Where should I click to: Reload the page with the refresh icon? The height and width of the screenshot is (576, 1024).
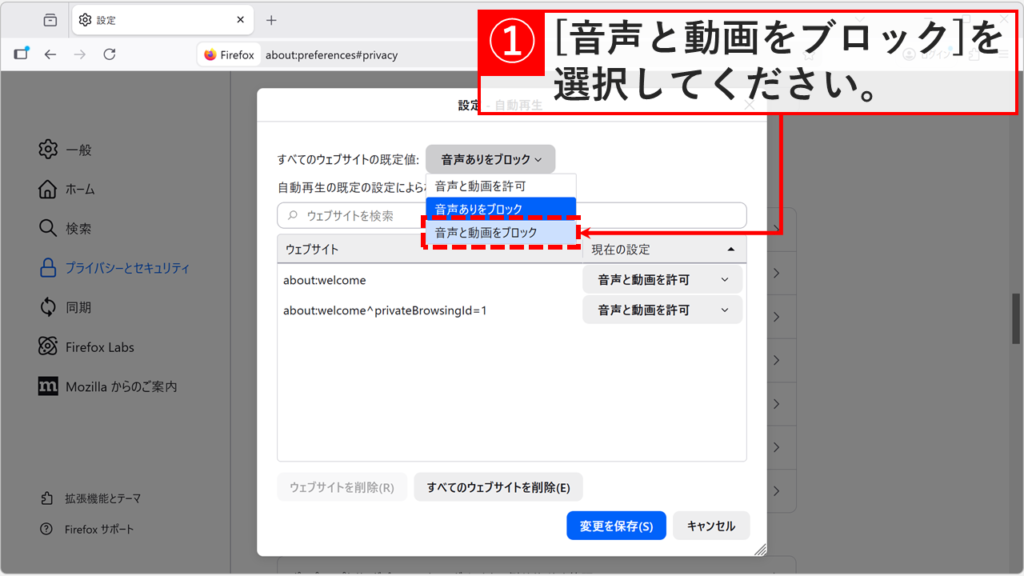(110, 54)
